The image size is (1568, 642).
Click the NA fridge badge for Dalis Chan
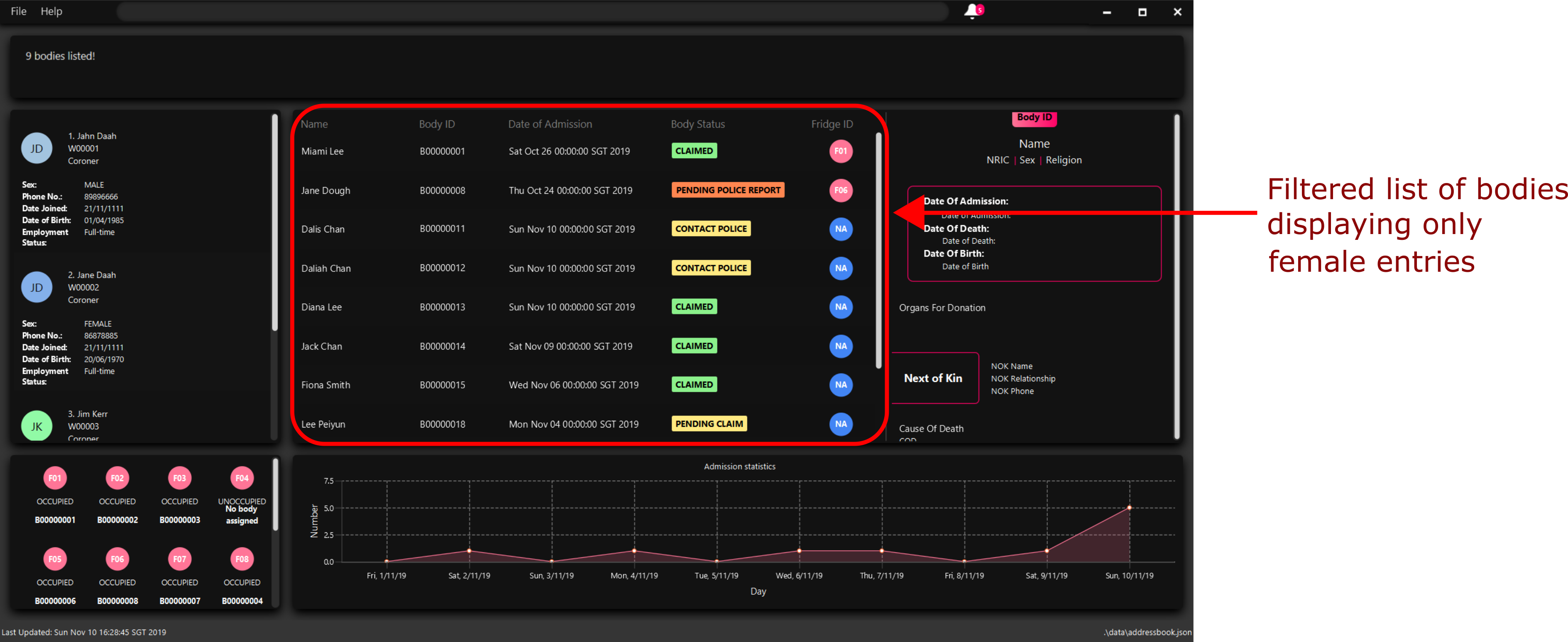point(841,229)
